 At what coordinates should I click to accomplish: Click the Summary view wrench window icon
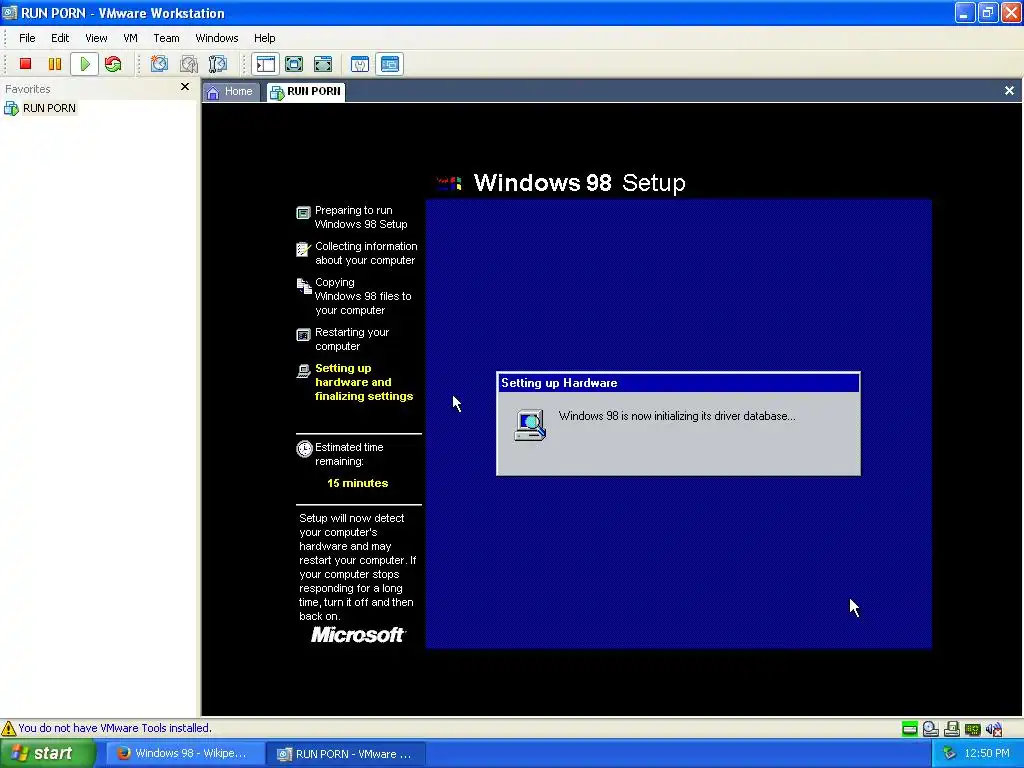pyautogui.click(x=360, y=64)
